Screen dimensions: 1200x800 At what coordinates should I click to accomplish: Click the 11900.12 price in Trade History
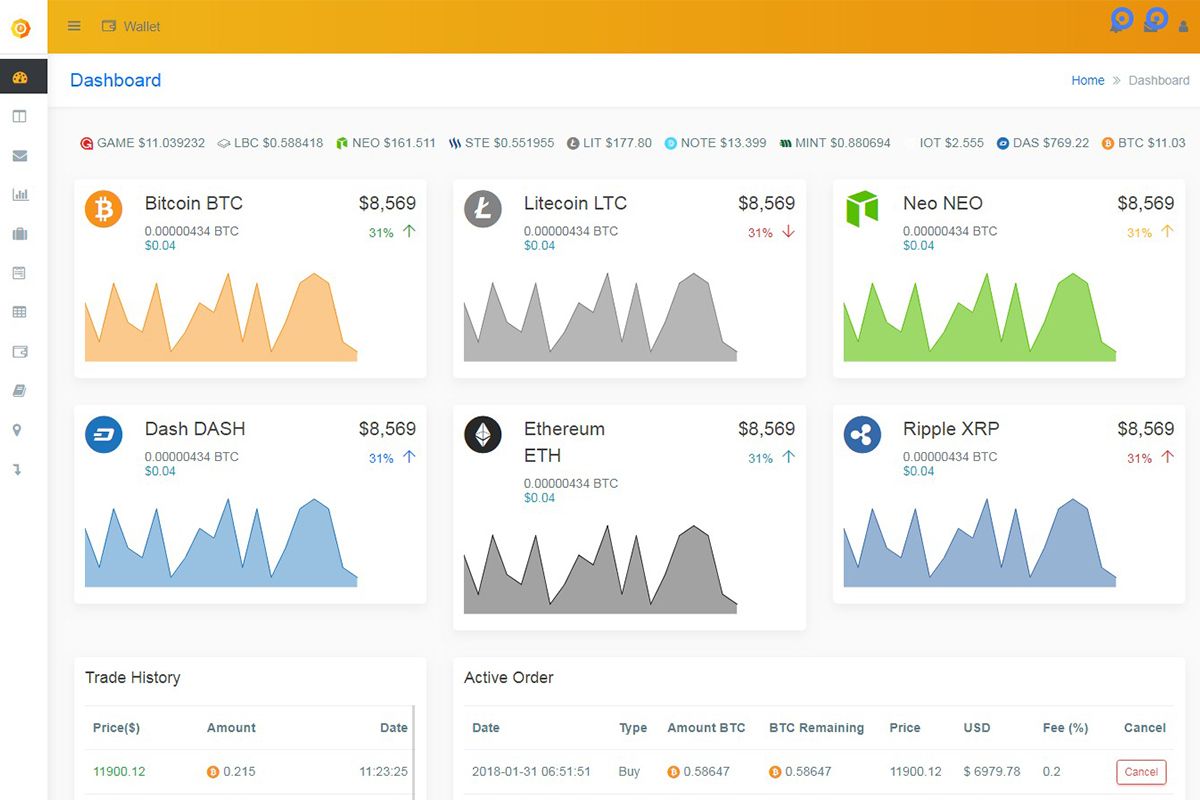[x=119, y=772]
